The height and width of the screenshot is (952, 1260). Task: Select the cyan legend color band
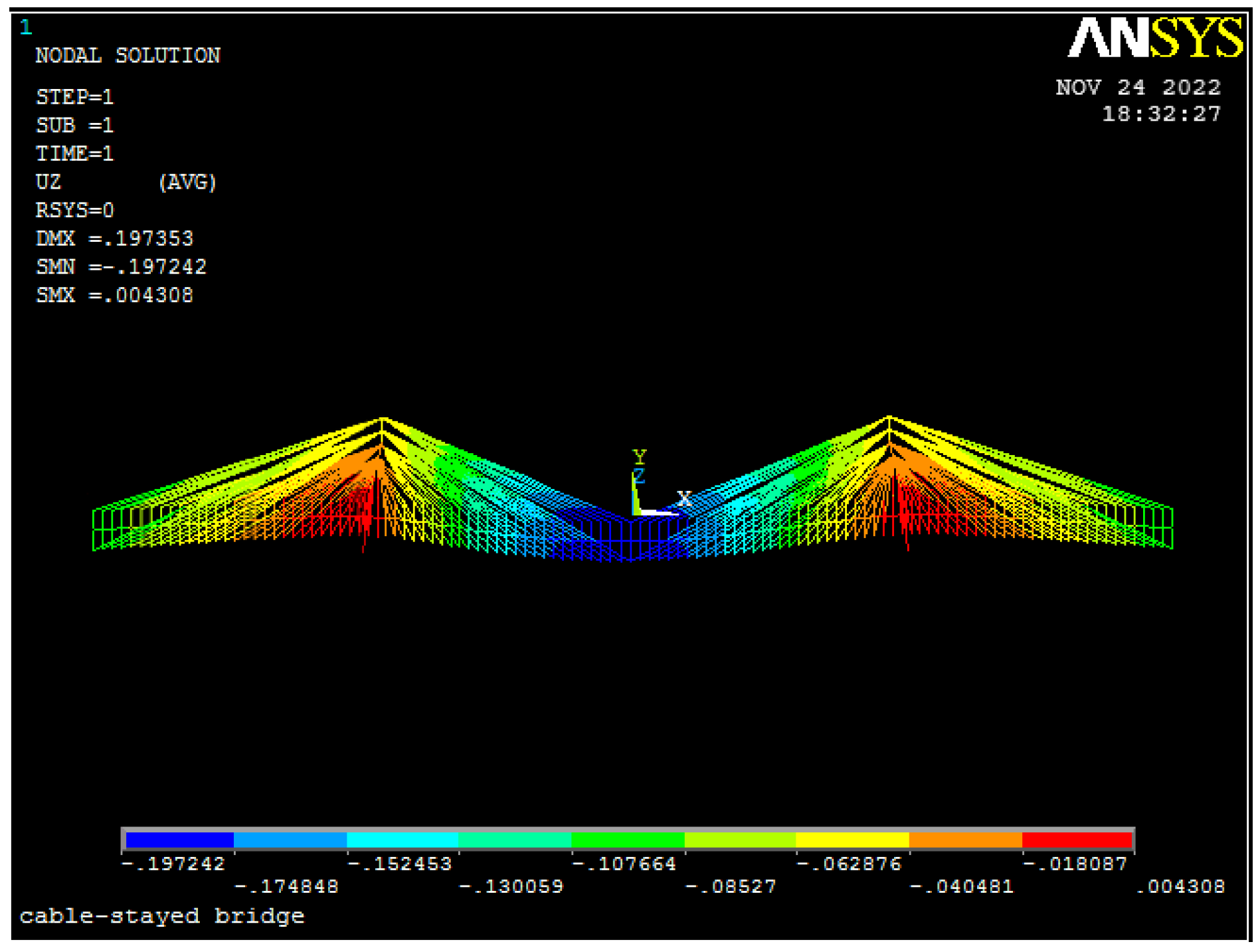[403, 840]
